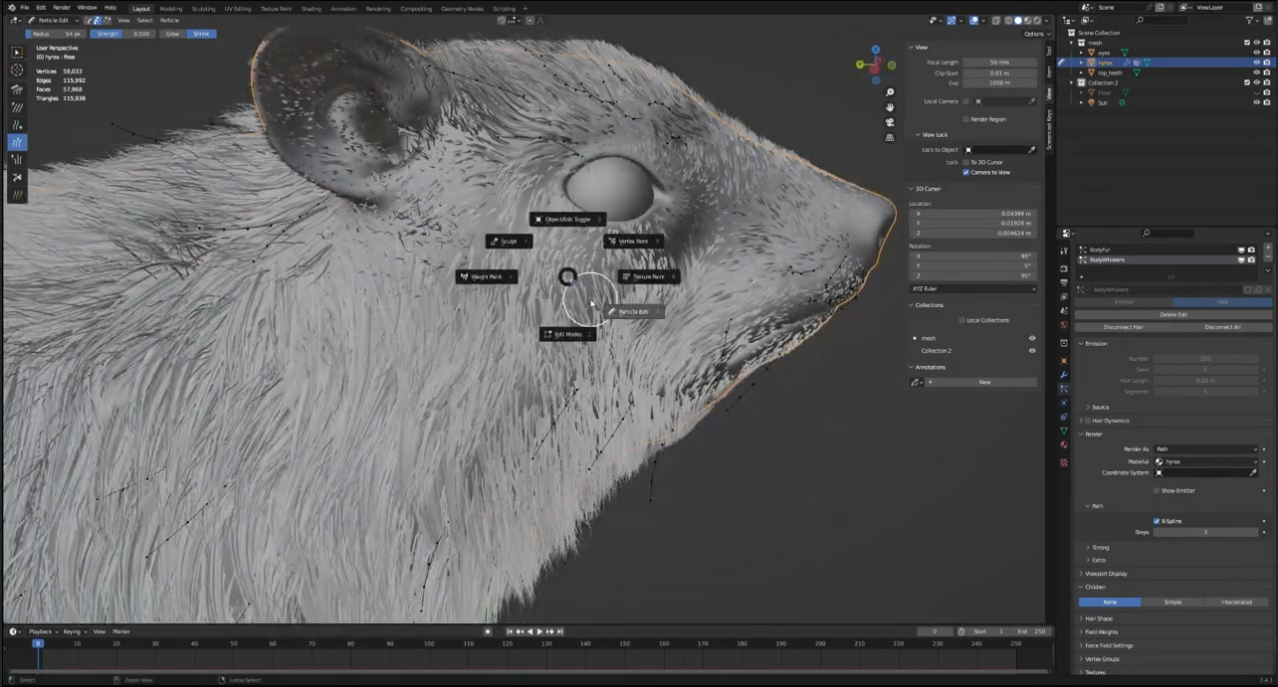Switch to the Sculpting workspace tab
1278x687 pixels.
coord(203,8)
